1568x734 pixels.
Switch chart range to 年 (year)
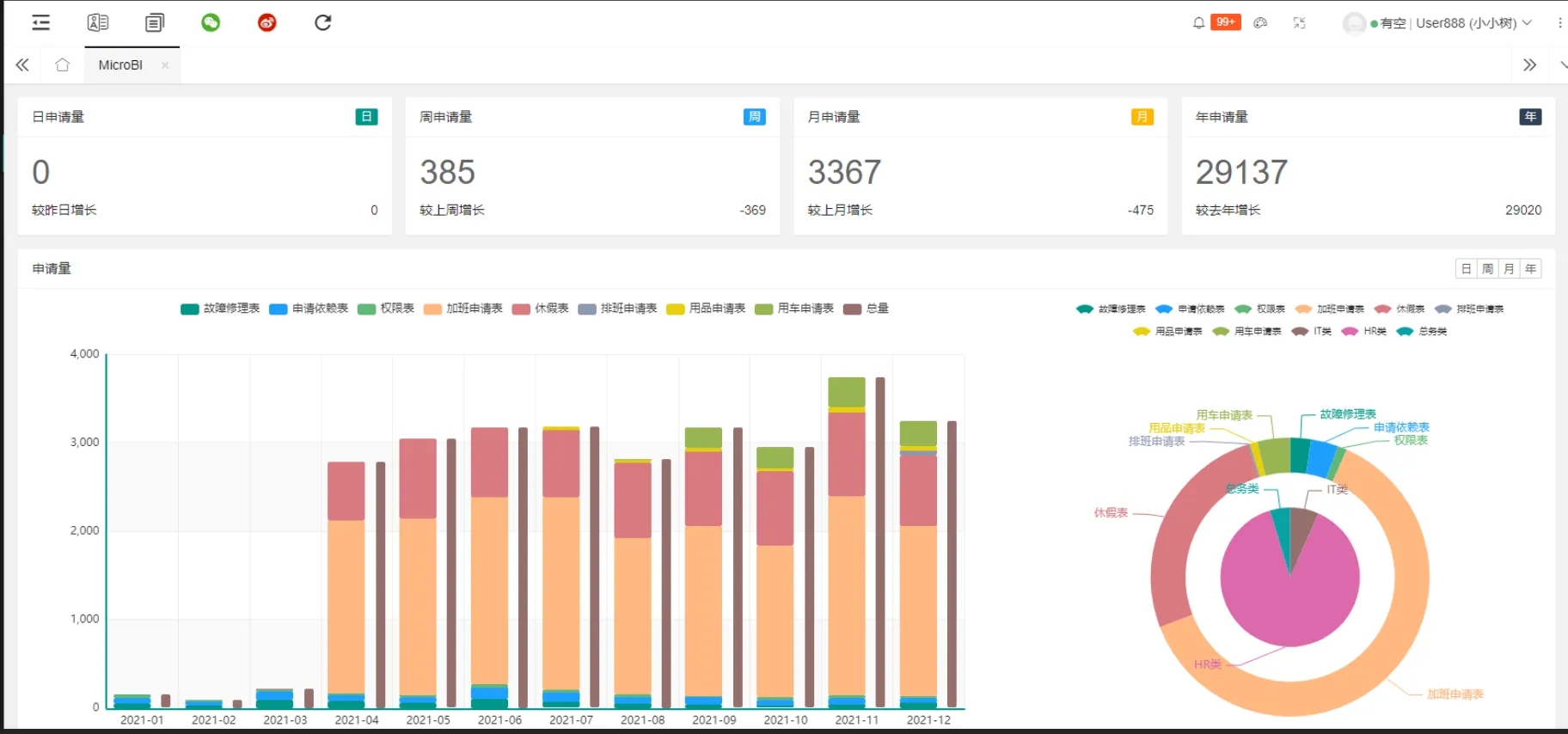point(1530,269)
